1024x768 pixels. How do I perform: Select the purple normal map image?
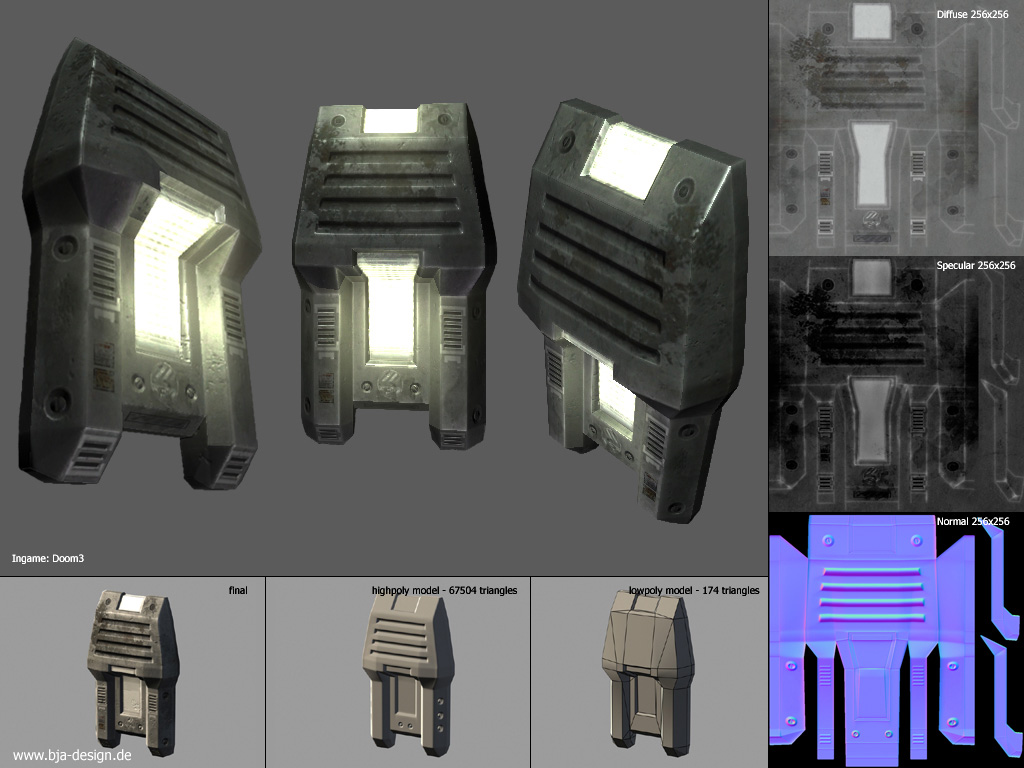pyautogui.click(x=896, y=640)
